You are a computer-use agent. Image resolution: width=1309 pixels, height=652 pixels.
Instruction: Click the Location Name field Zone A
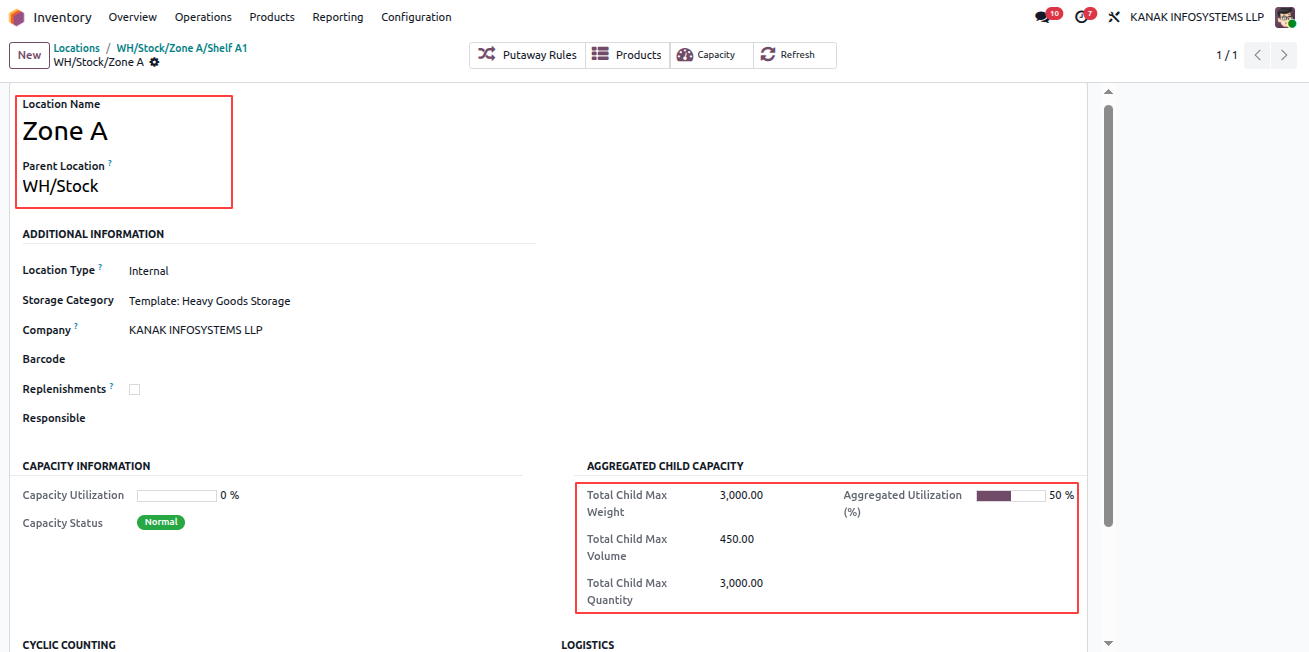[x=65, y=131]
